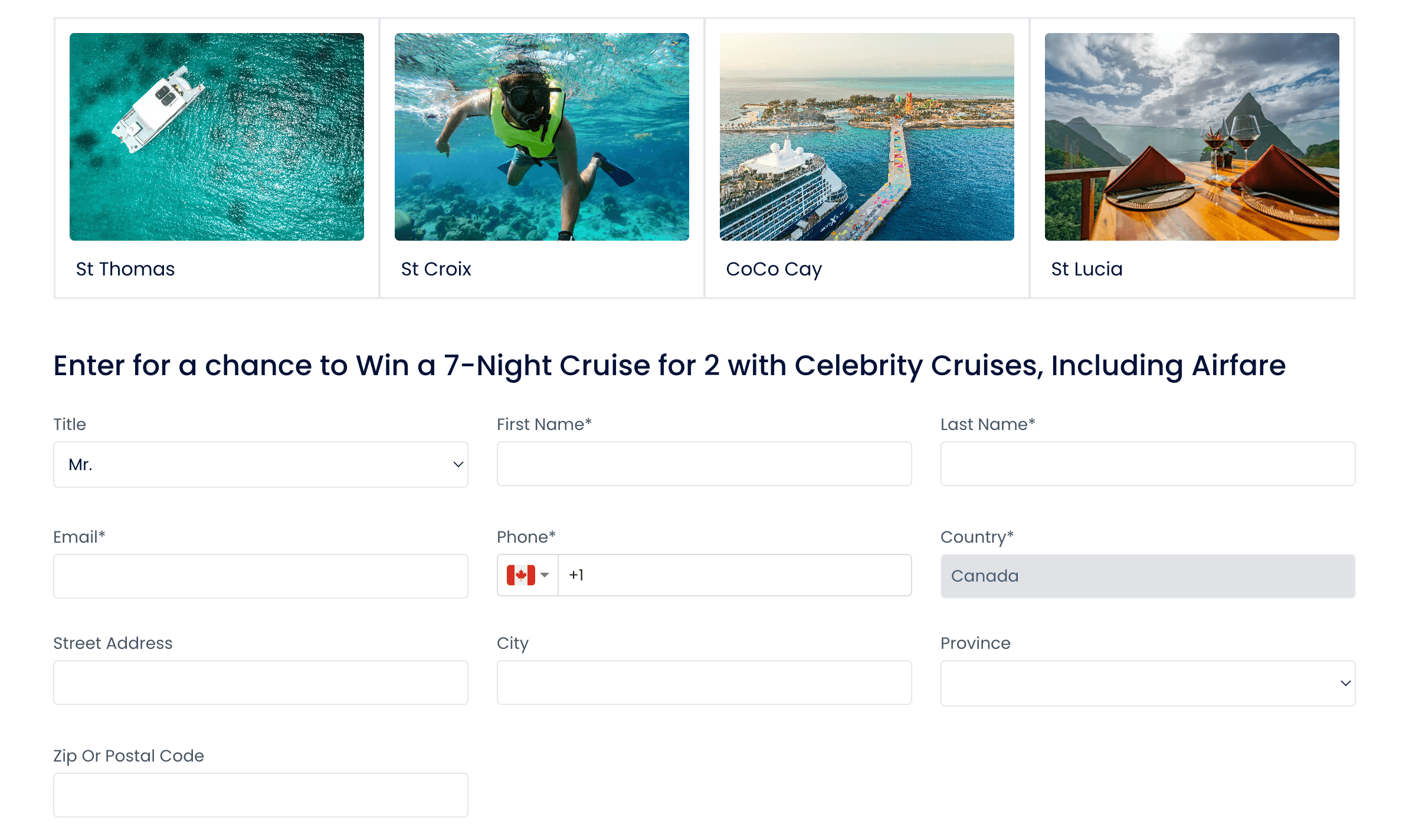
Task: Click the CoCo Cay destination label
Action: [774, 269]
